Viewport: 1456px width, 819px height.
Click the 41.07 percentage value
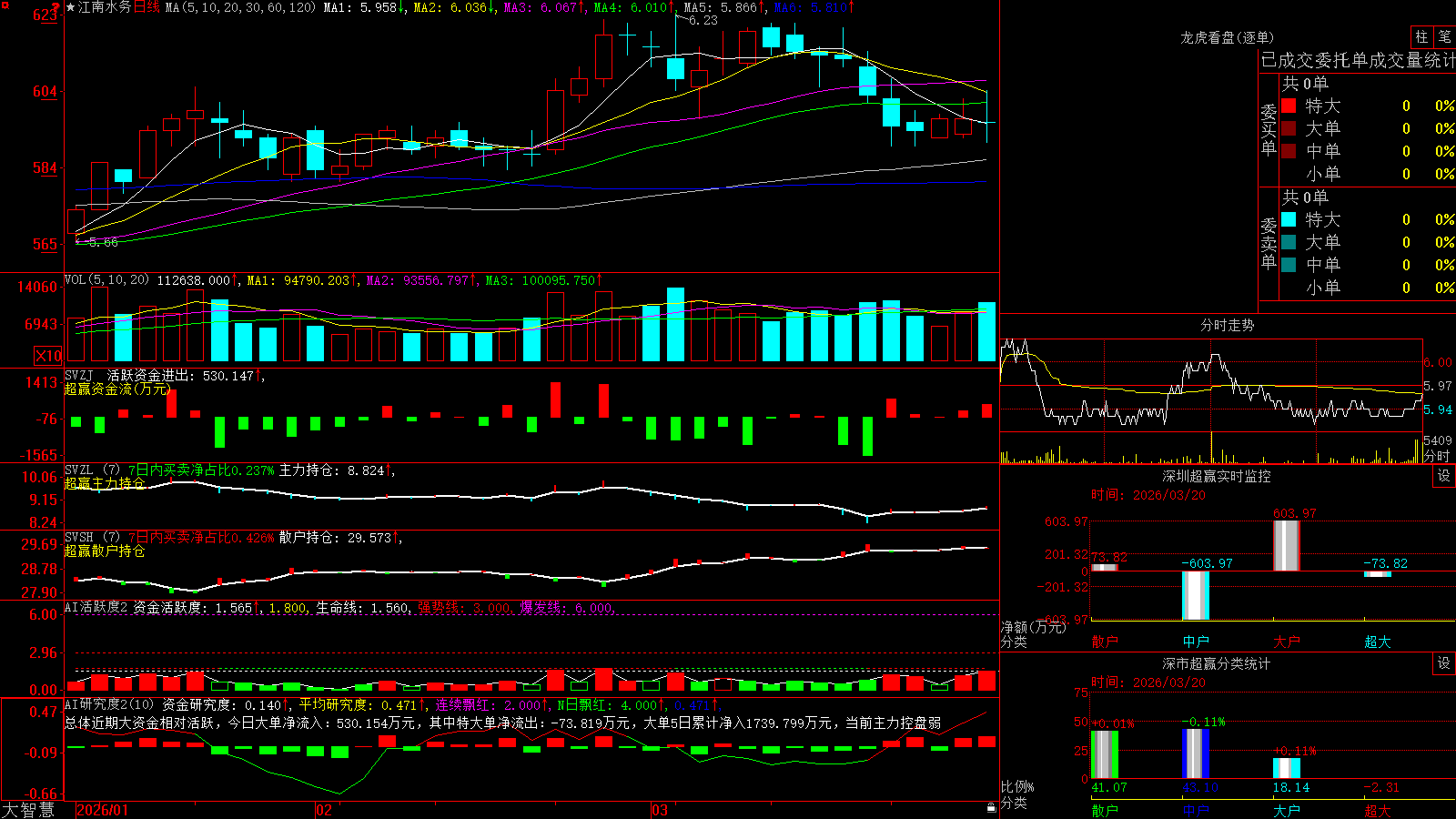click(1109, 787)
